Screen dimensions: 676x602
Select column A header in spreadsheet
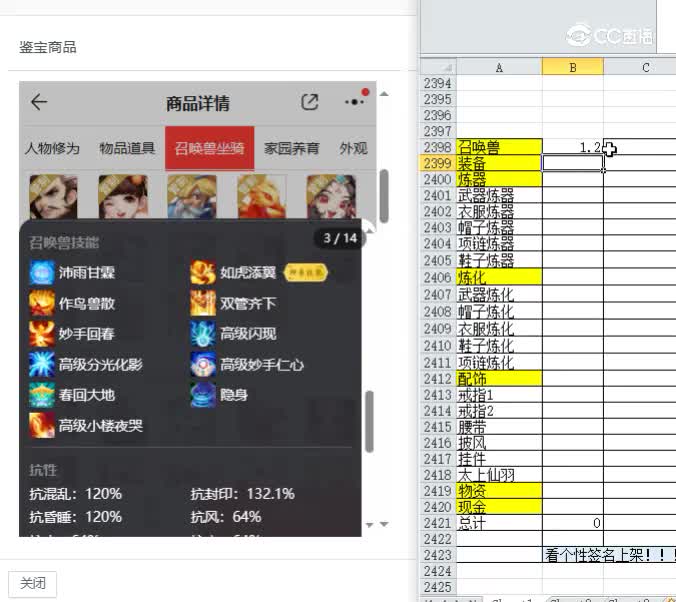499,67
